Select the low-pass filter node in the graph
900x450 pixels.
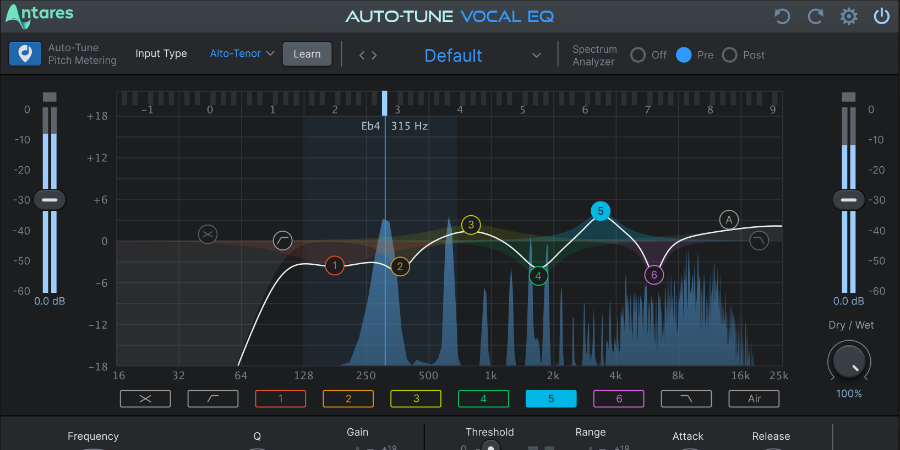click(759, 240)
